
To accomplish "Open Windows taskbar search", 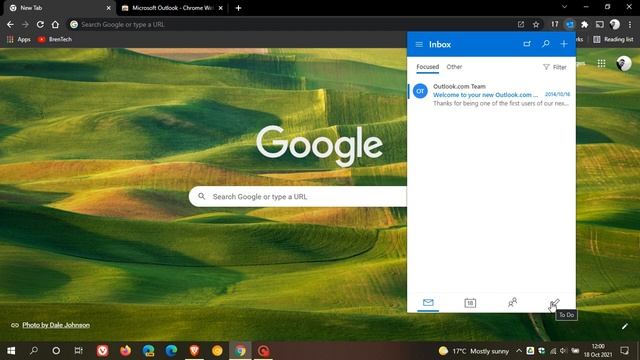I will pos(34,351).
